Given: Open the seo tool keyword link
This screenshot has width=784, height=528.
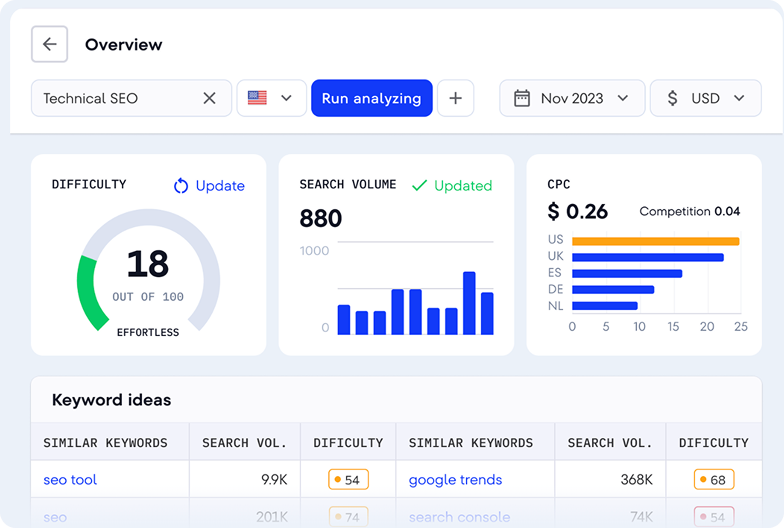Looking at the screenshot, I should point(70,480).
